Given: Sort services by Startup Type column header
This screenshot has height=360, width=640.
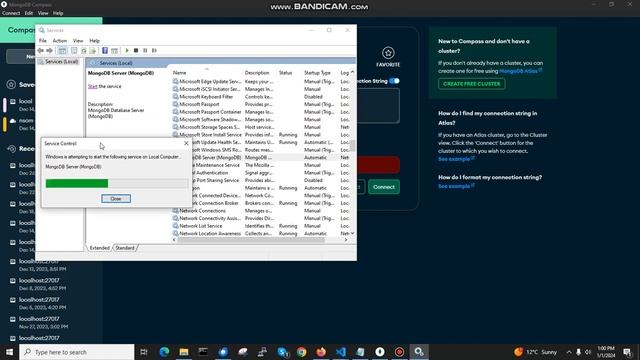Looking at the screenshot, I should [320, 73].
